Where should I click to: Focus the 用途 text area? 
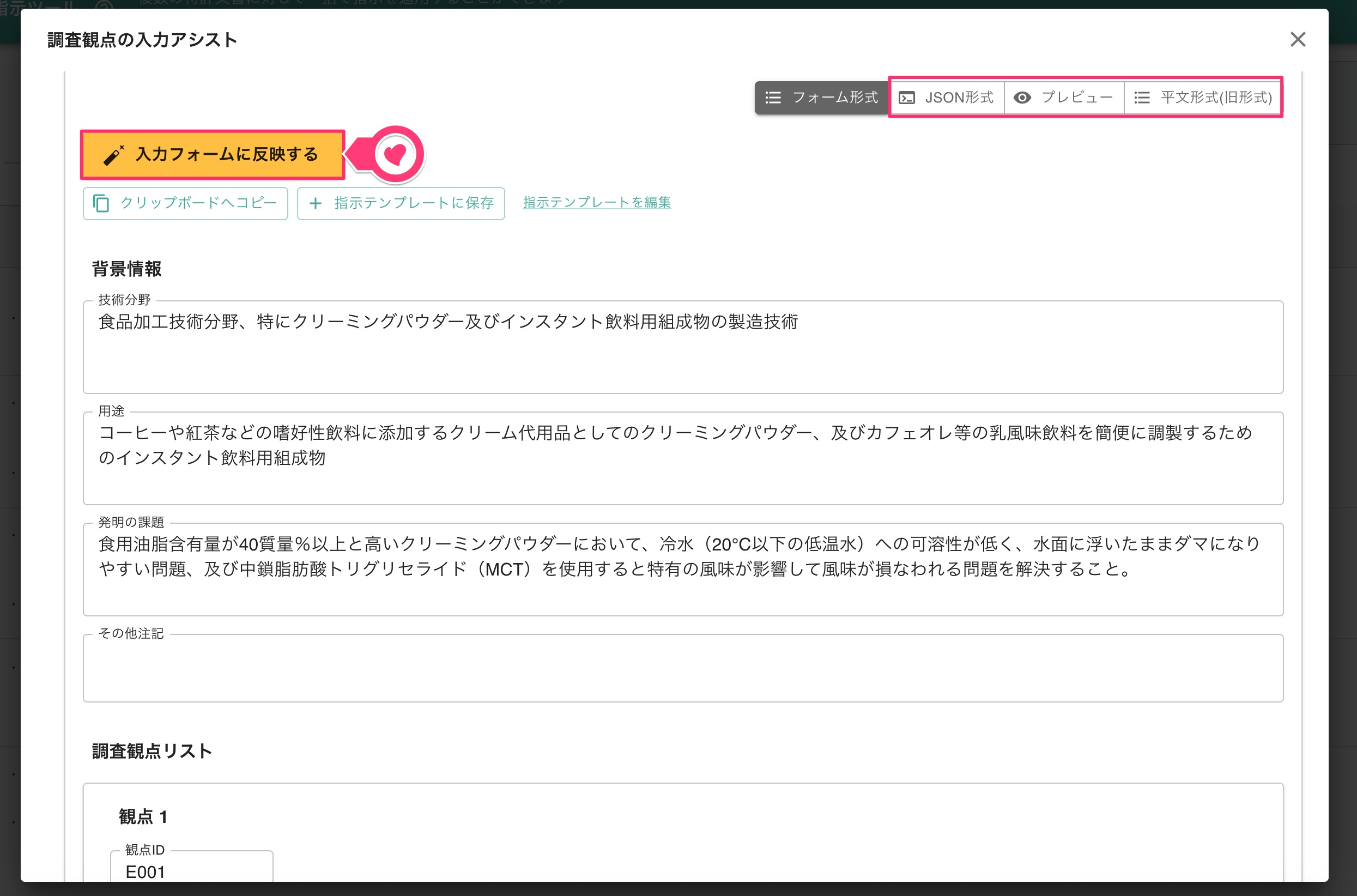click(x=682, y=458)
